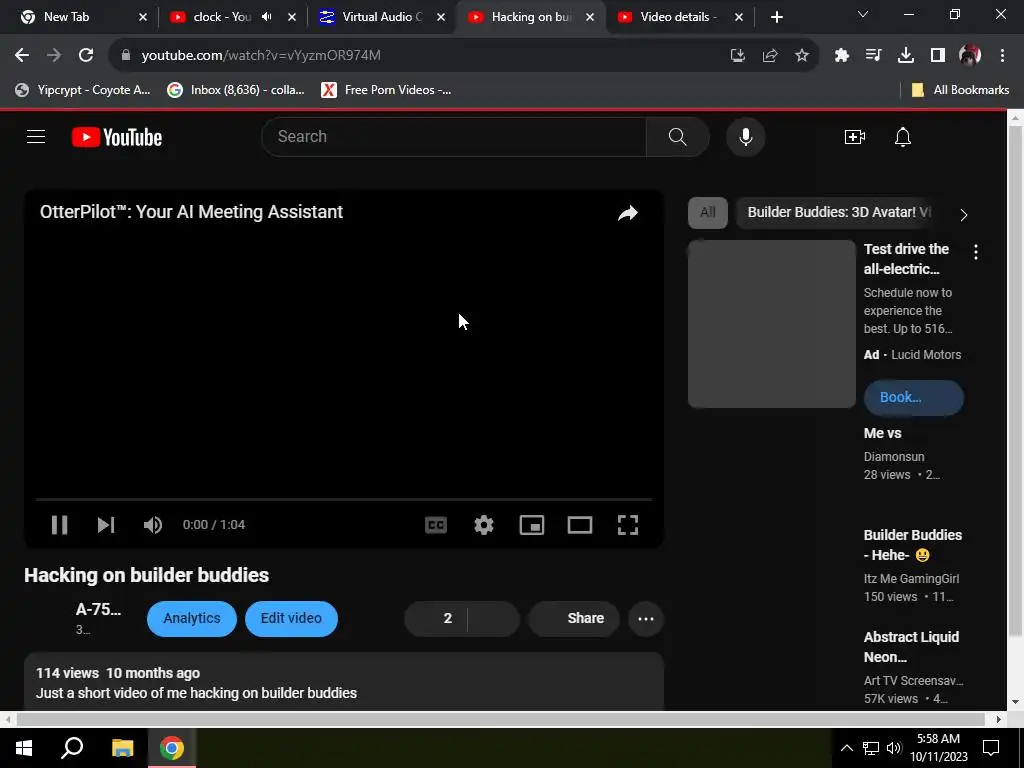The height and width of the screenshot is (768, 1024).
Task: Open 'Abstract Liquid Neon' video
Action: pos(911,647)
